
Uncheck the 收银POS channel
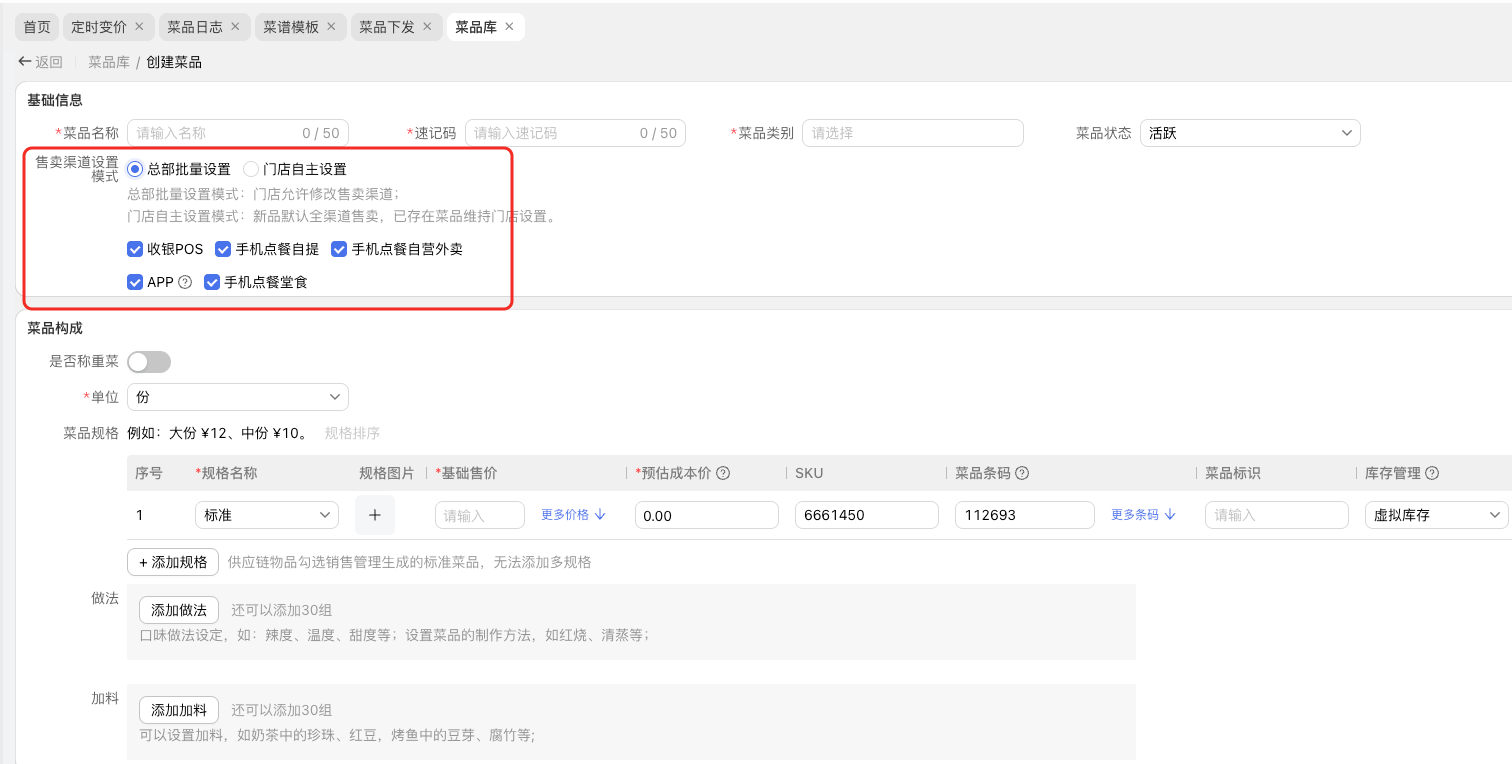(135, 249)
